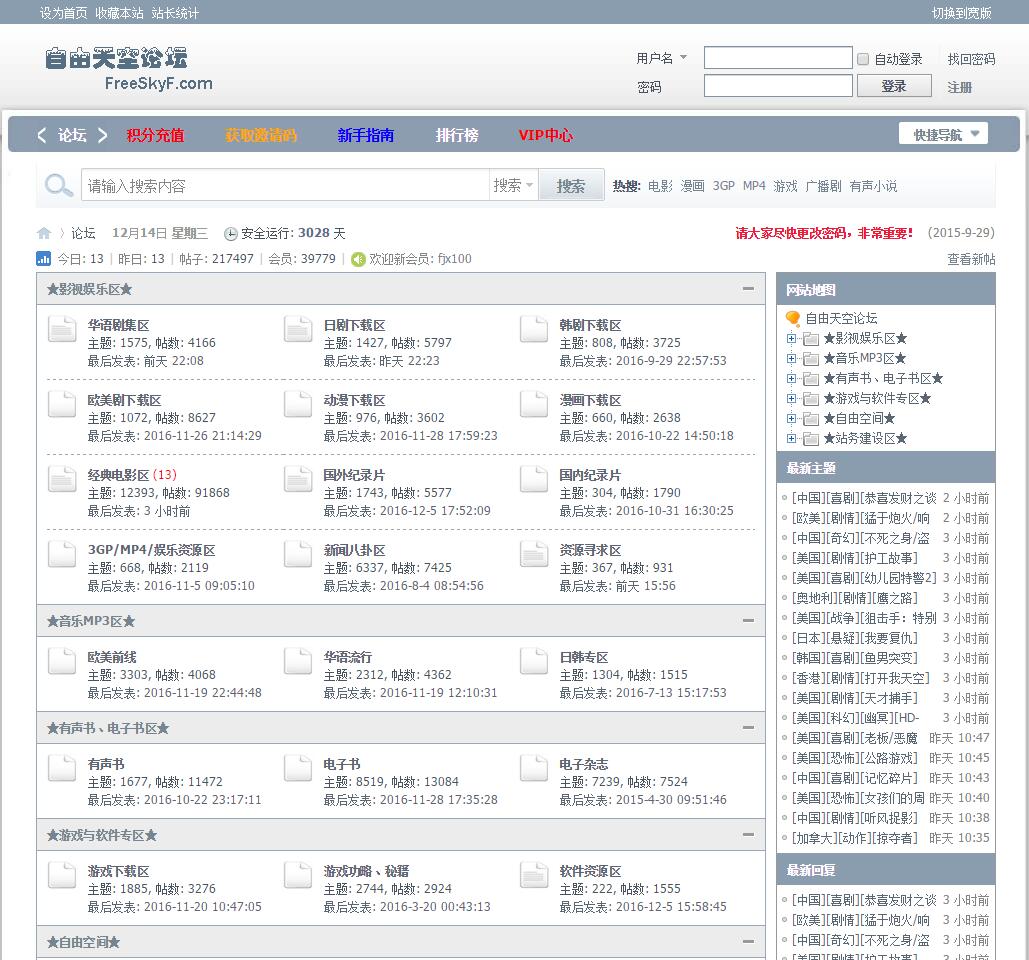Open the 软件资源区 forum folder icon
Screen dimensions: 1029x960
click(x=534, y=874)
